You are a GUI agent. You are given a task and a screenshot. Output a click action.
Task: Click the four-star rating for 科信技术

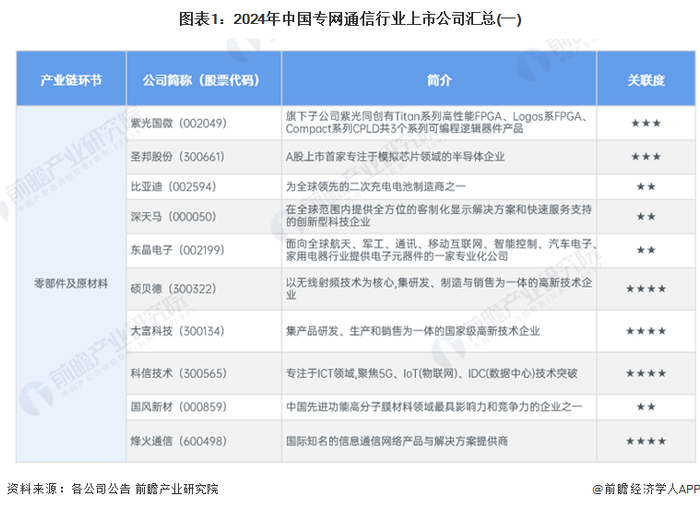pyautogui.click(x=646, y=373)
